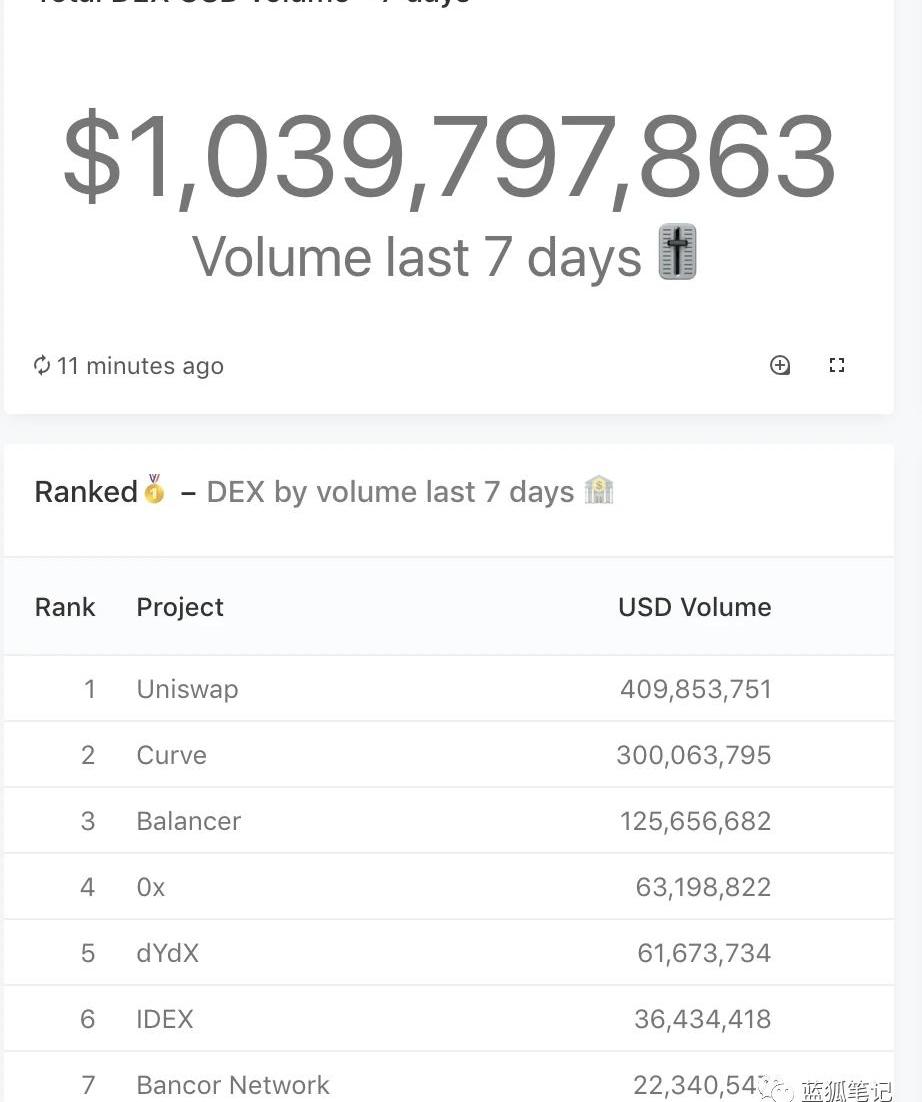922x1102 pixels.
Task: Click the zoom-in magnifier icon
Action: (780, 365)
